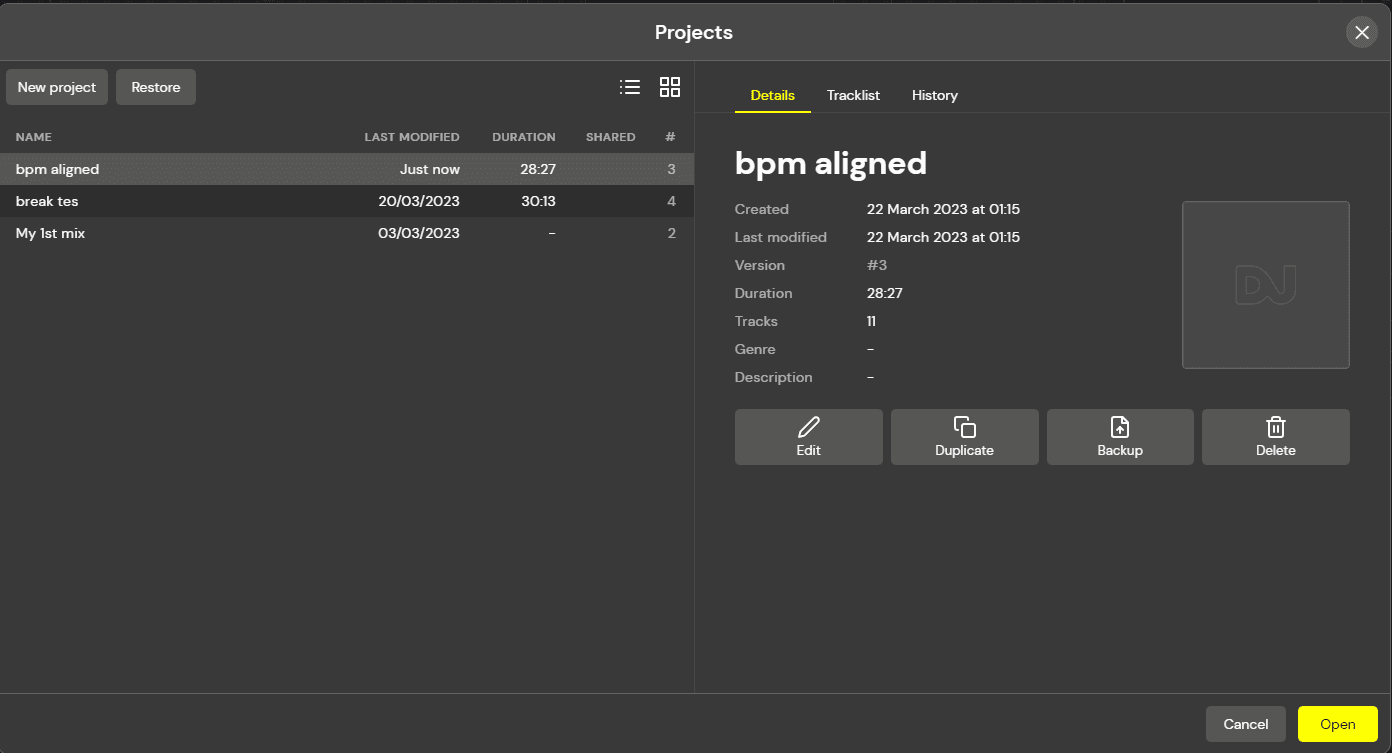Close the Projects dialog with X
Viewport: 1392px width, 753px height.
click(x=1362, y=32)
